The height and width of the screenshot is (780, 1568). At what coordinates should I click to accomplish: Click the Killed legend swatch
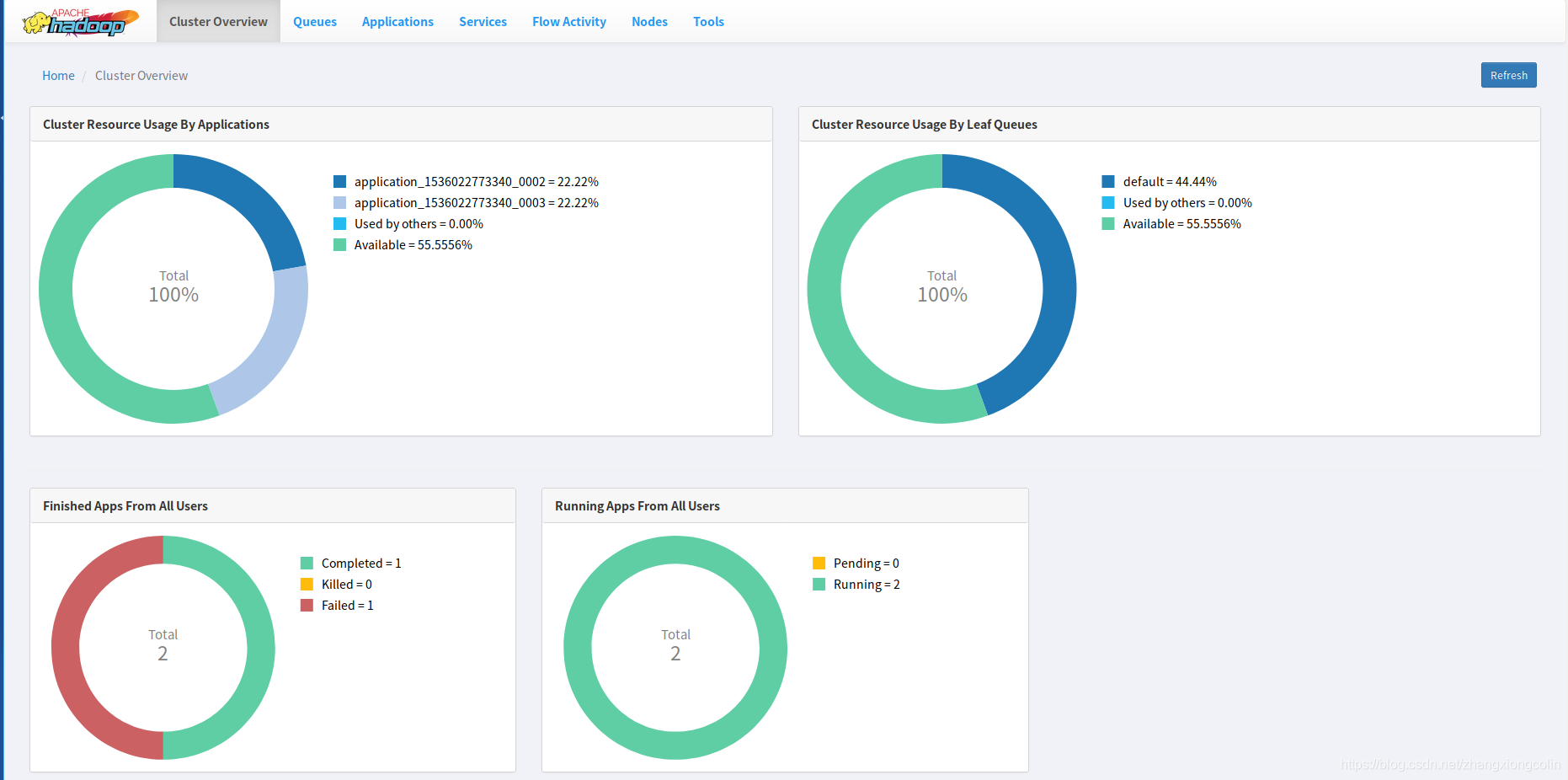pos(307,585)
